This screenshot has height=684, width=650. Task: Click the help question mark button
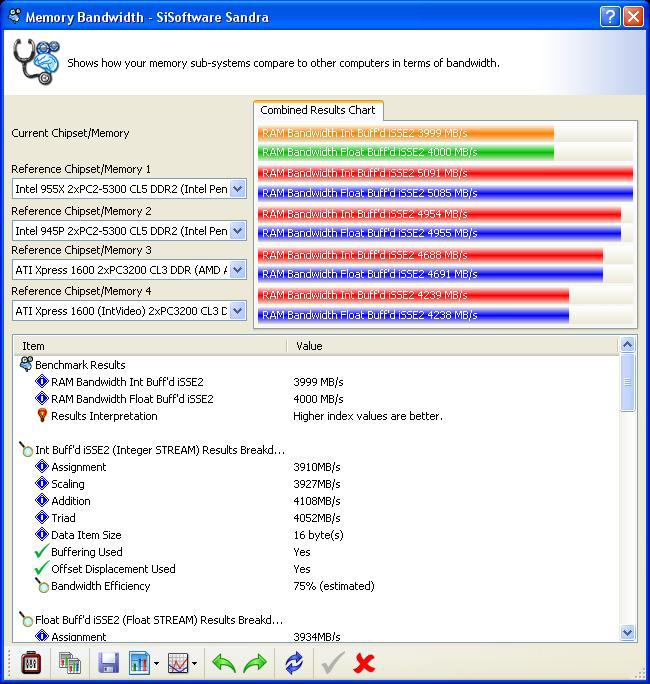coord(610,17)
